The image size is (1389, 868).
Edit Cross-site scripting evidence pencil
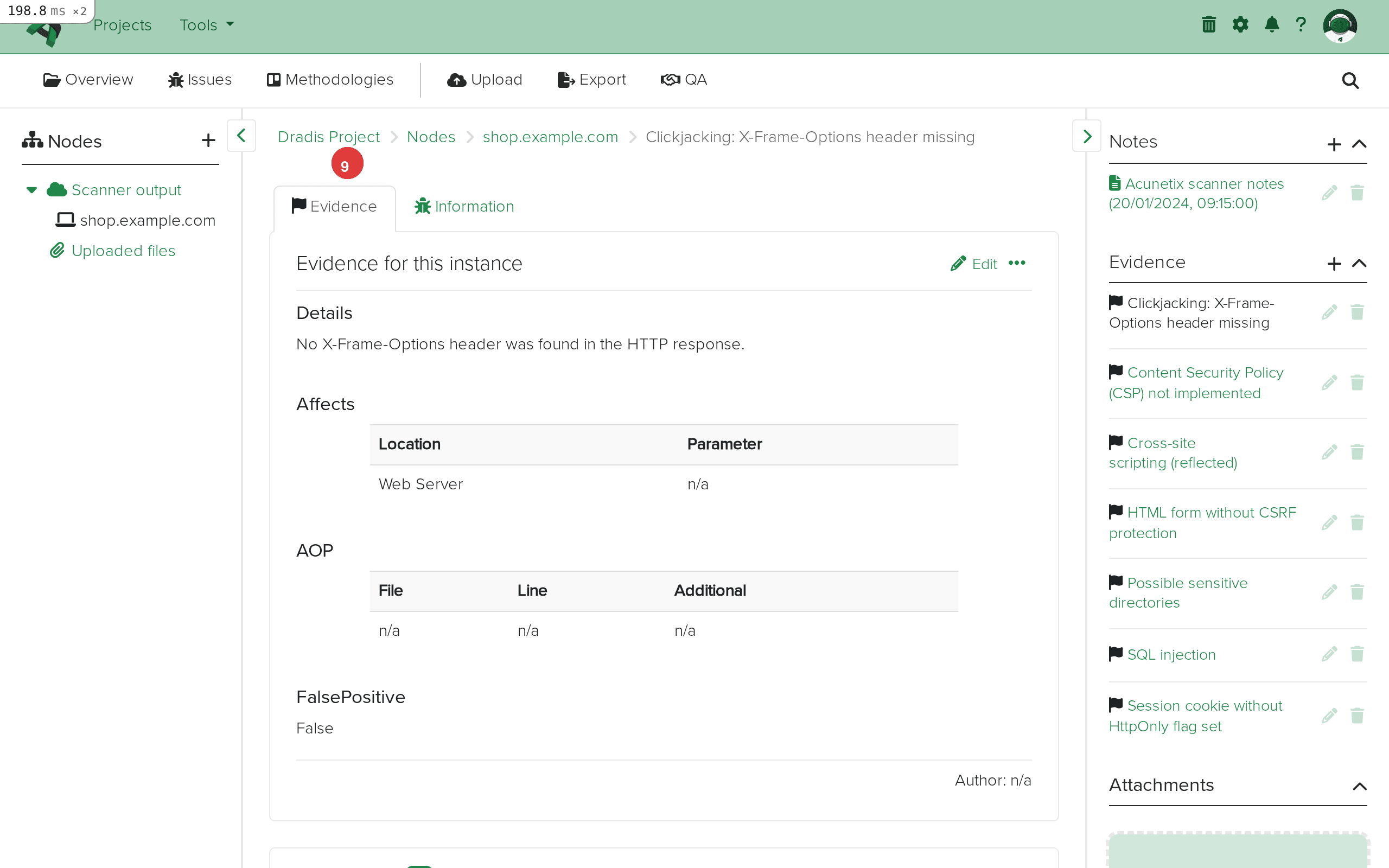point(1329,452)
